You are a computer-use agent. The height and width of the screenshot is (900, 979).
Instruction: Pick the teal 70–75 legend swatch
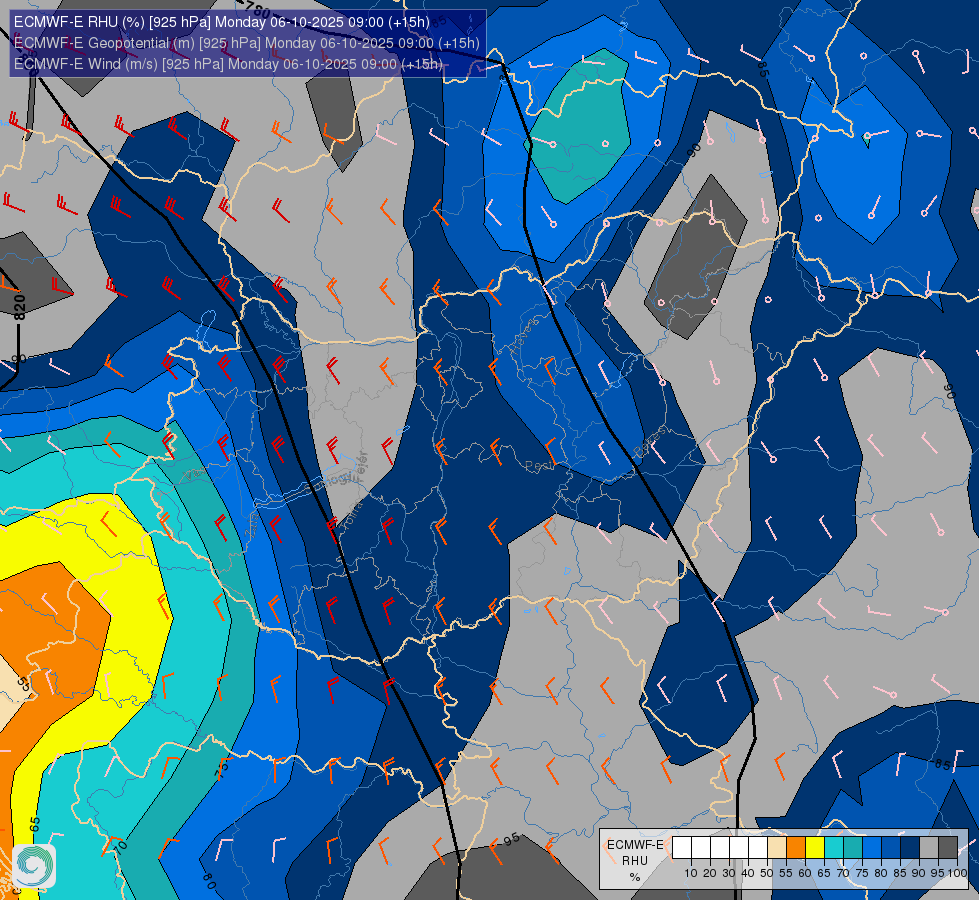(853, 848)
